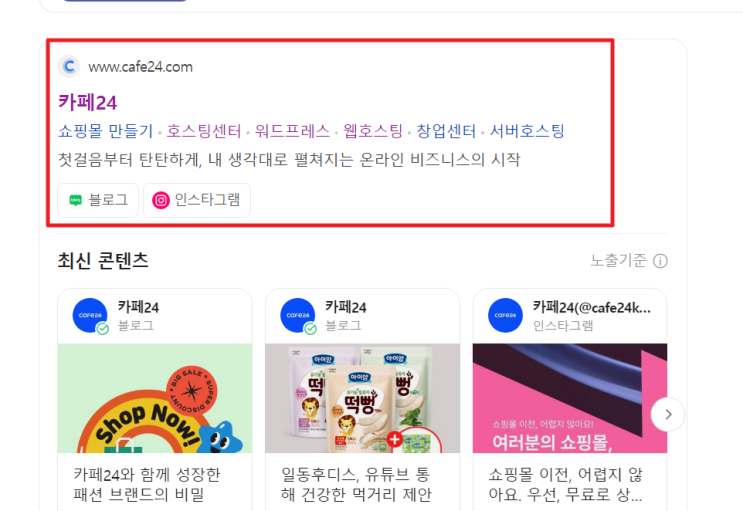This screenshot has height=511, width=743.
Task: Open the 블로그 chip with green blog icon
Action: point(98,200)
